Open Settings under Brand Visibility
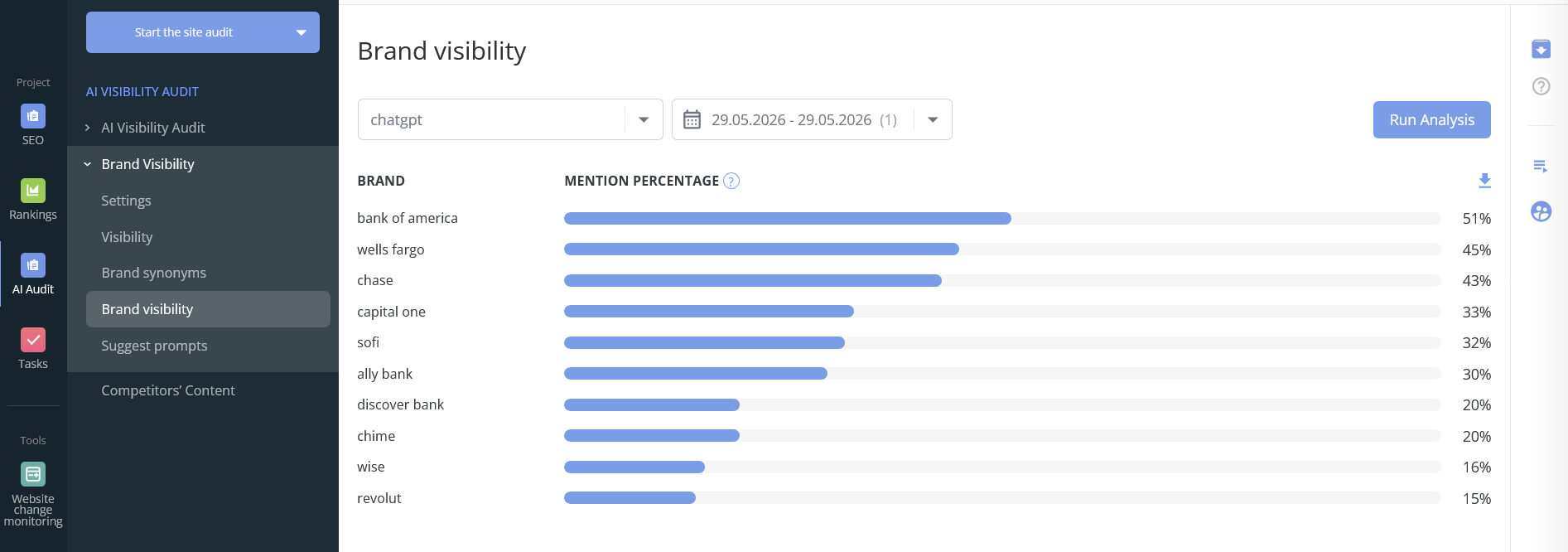The width and height of the screenshot is (1568, 552). pyautogui.click(x=126, y=201)
